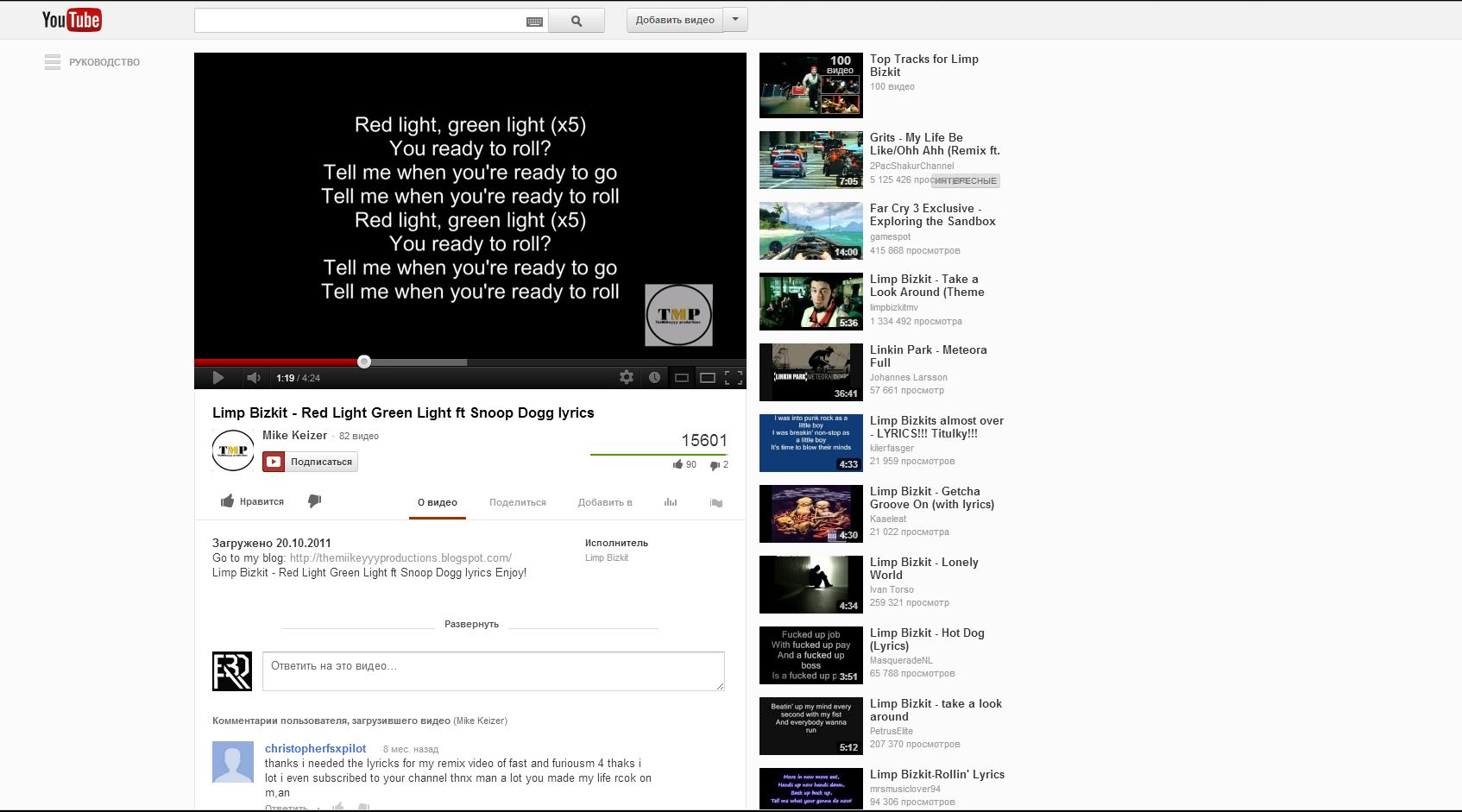Mute the video volume
This screenshot has width=1462, height=812.
click(x=254, y=378)
